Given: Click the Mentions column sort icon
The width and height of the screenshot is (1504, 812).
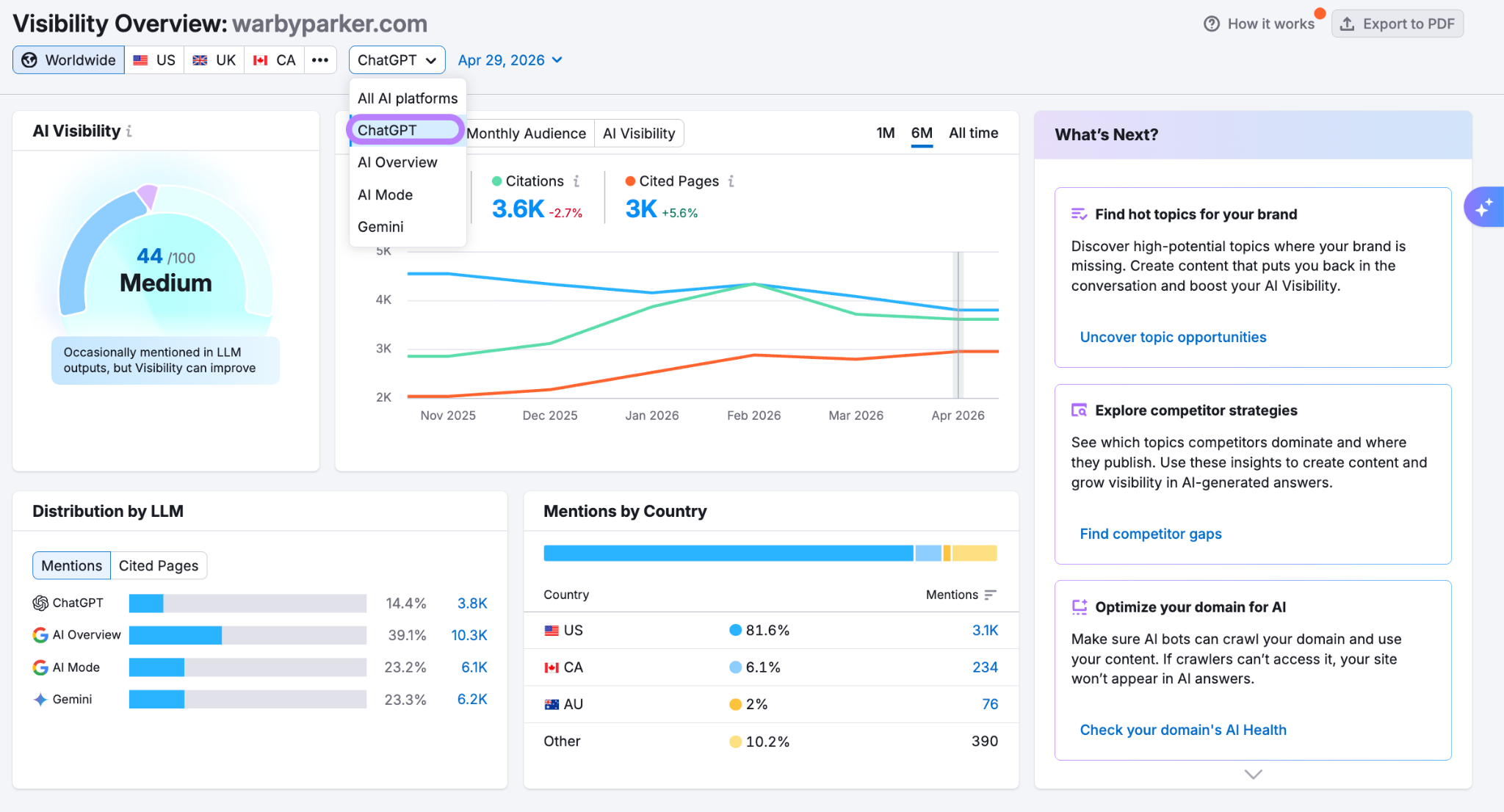Looking at the screenshot, I should pos(990,595).
